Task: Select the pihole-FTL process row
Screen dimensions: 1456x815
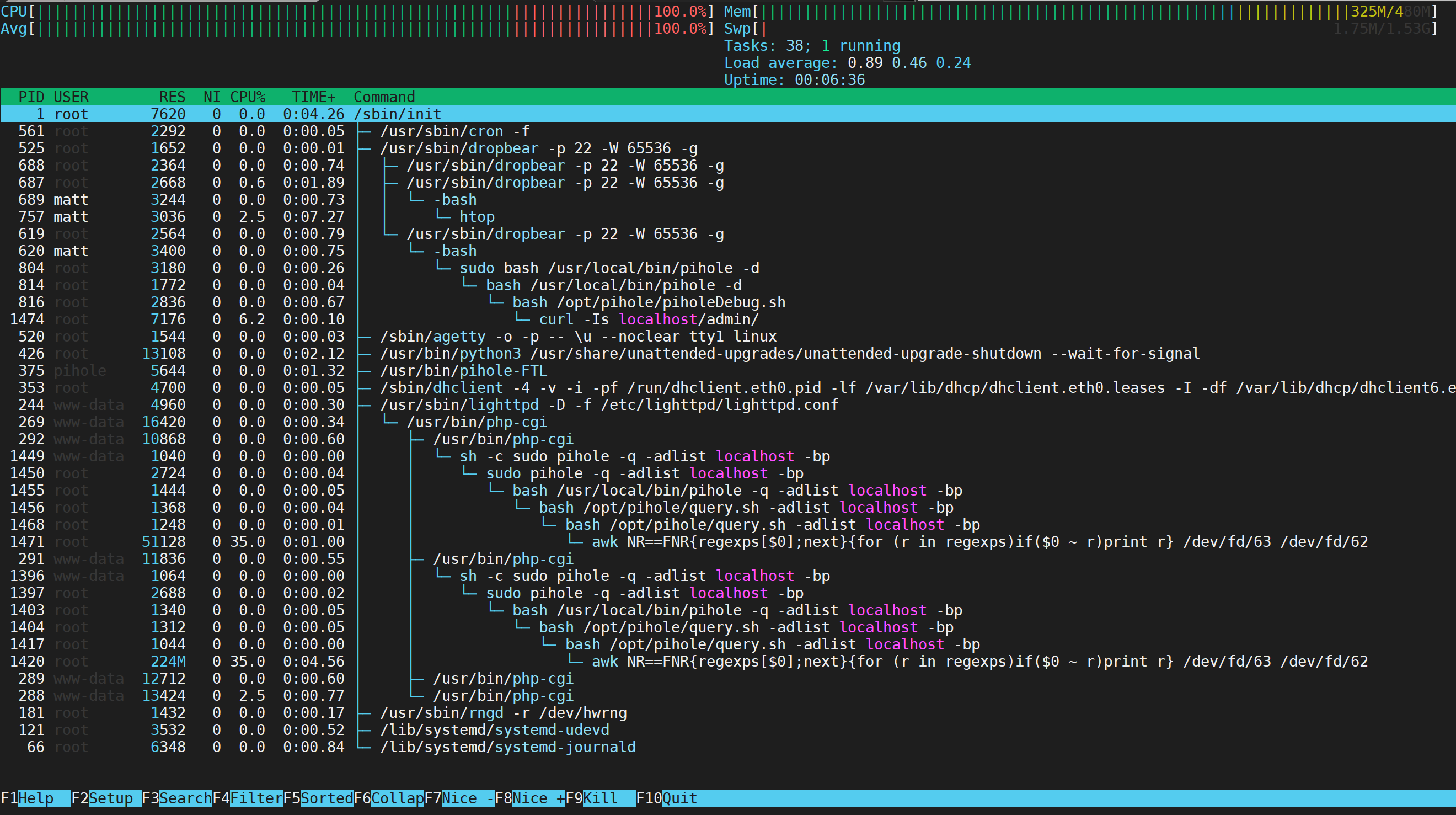Action: [728, 370]
